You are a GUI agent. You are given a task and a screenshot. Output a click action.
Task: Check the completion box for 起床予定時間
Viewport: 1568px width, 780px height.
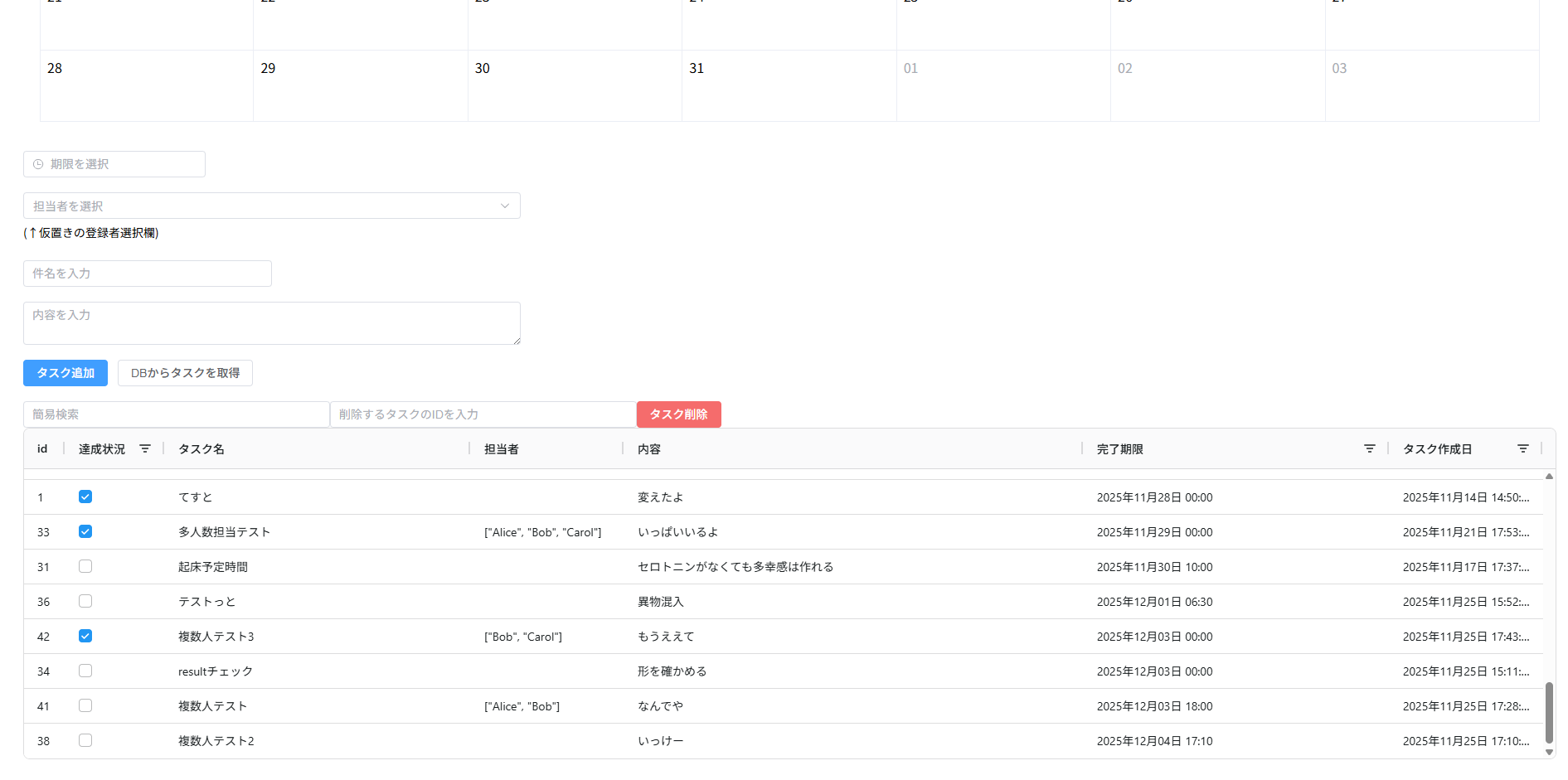[85, 566]
